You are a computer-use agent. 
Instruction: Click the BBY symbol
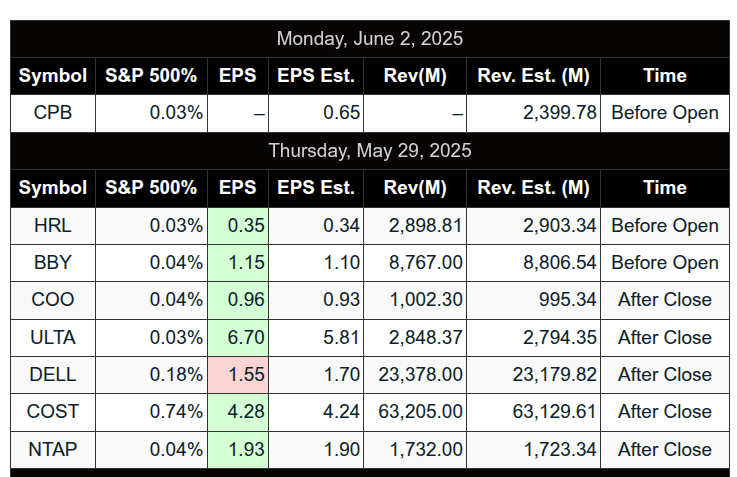tap(53, 263)
